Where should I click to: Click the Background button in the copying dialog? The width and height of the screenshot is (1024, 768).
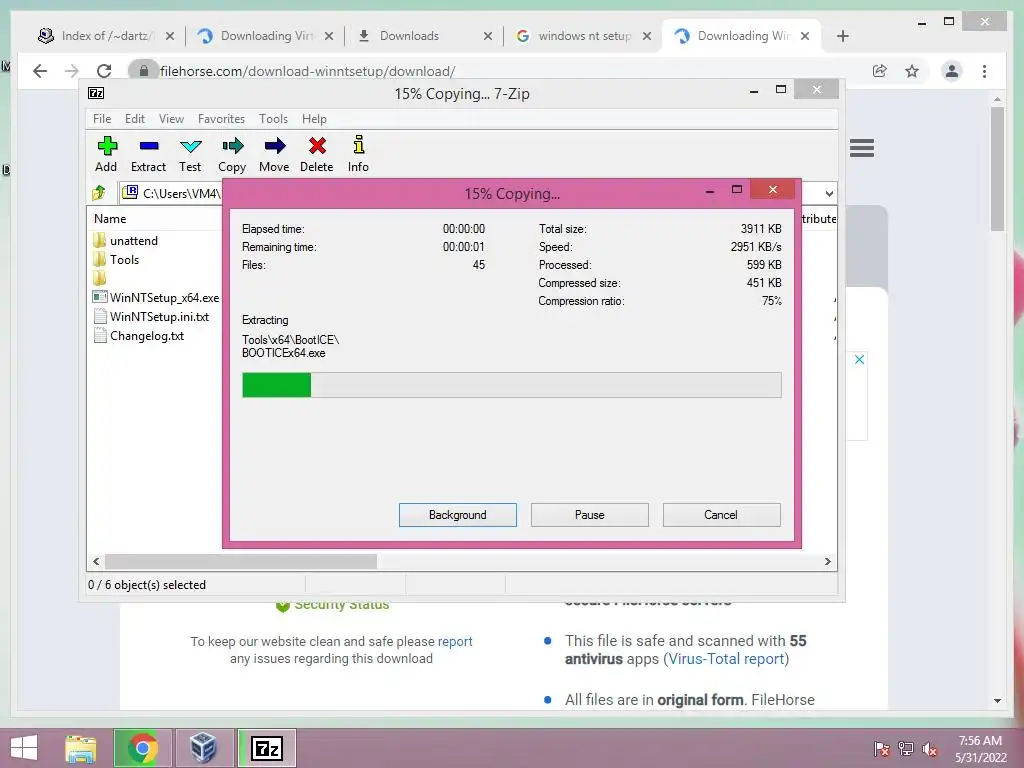click(458, 515)
